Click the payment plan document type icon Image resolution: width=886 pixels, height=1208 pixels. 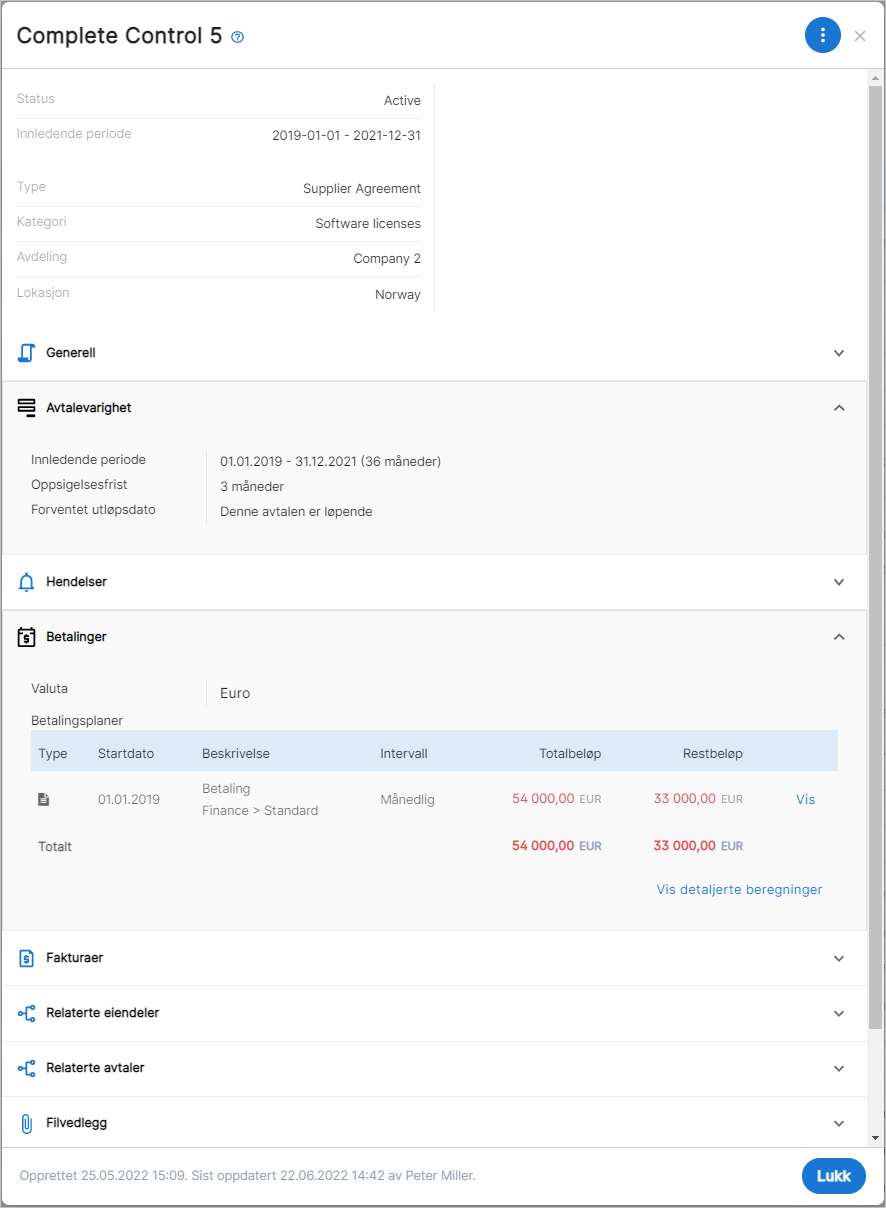coord(44,800)
